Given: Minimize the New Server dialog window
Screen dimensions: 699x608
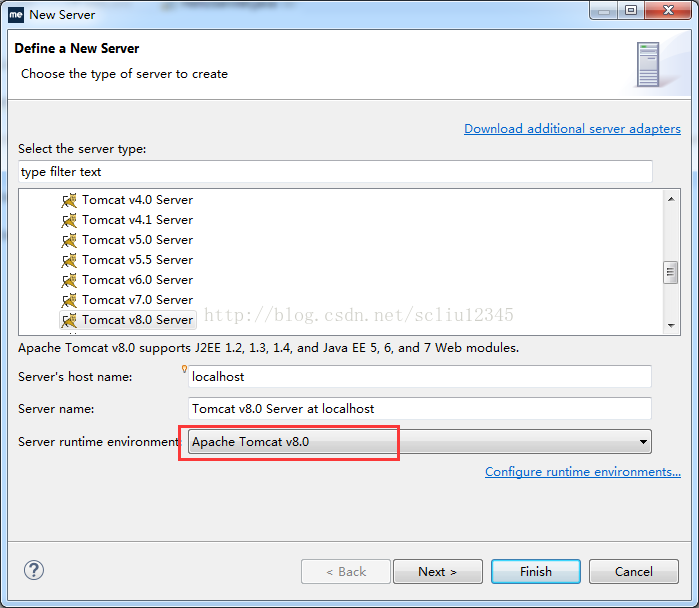Looking at the screenshot, I should (x=604, y=10).
